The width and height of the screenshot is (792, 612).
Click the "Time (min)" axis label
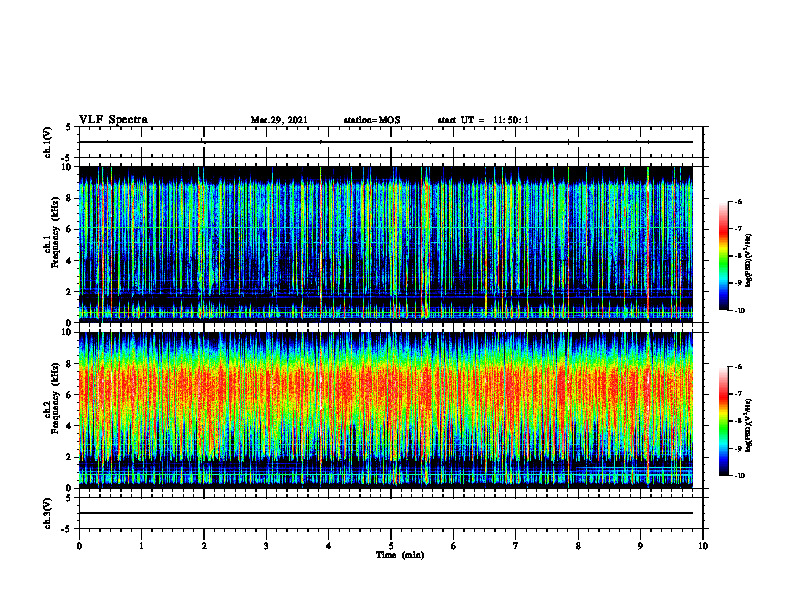point(400,555)
